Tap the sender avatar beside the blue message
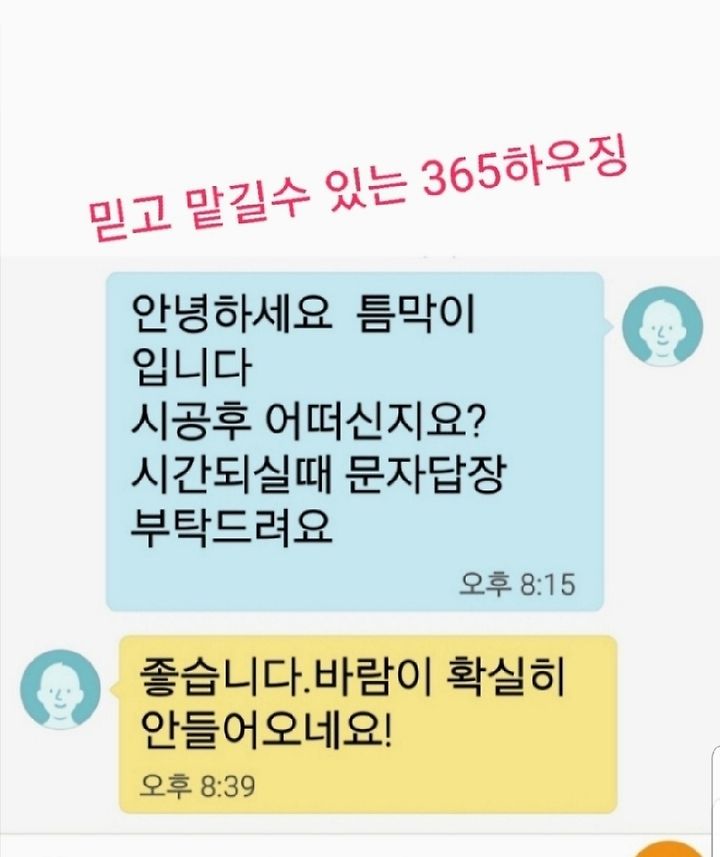 663,326
